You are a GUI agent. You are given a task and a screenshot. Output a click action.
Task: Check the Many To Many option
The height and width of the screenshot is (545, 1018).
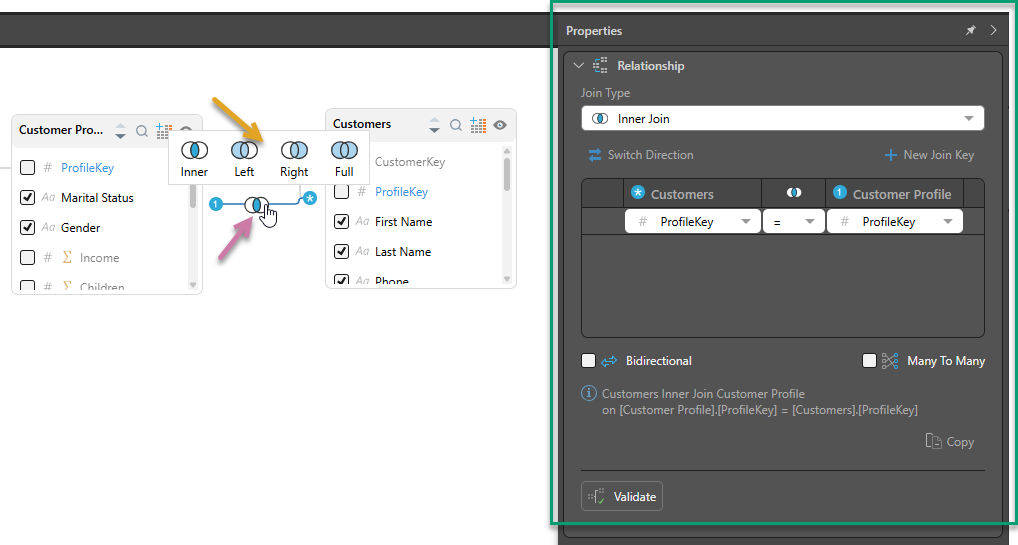click(x=869, y=361)
